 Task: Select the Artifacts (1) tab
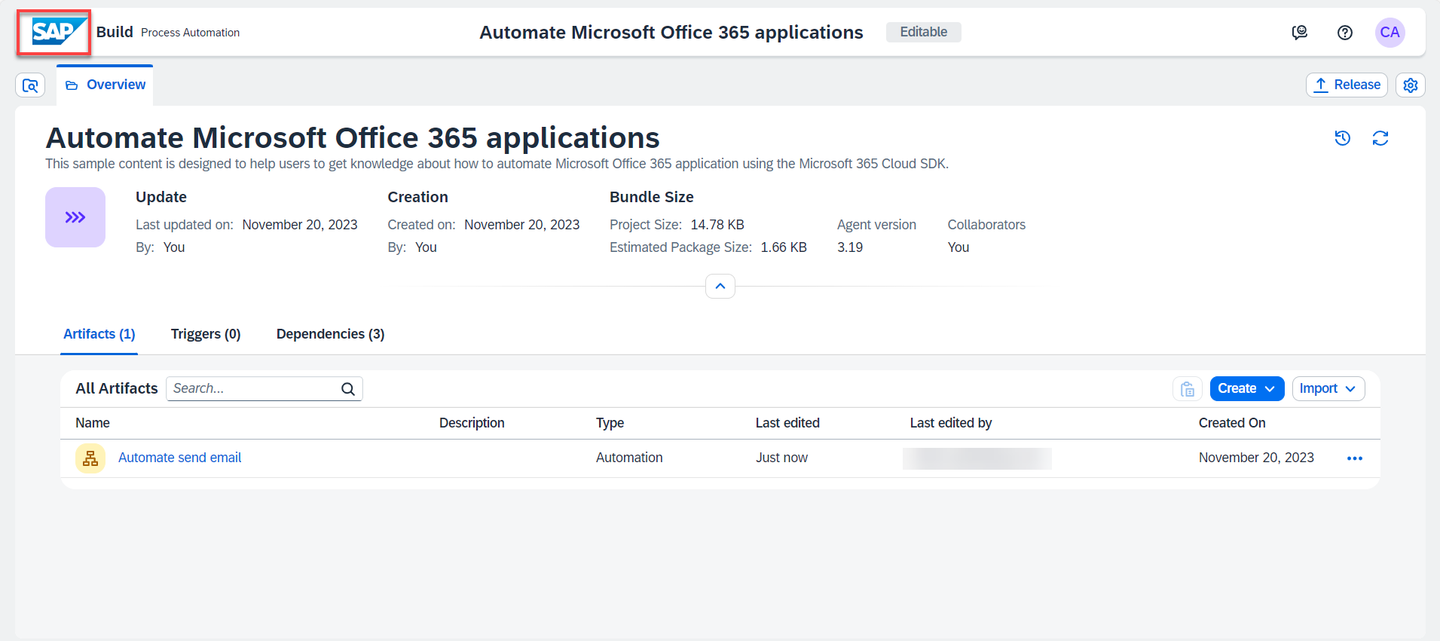pos(99,334)
